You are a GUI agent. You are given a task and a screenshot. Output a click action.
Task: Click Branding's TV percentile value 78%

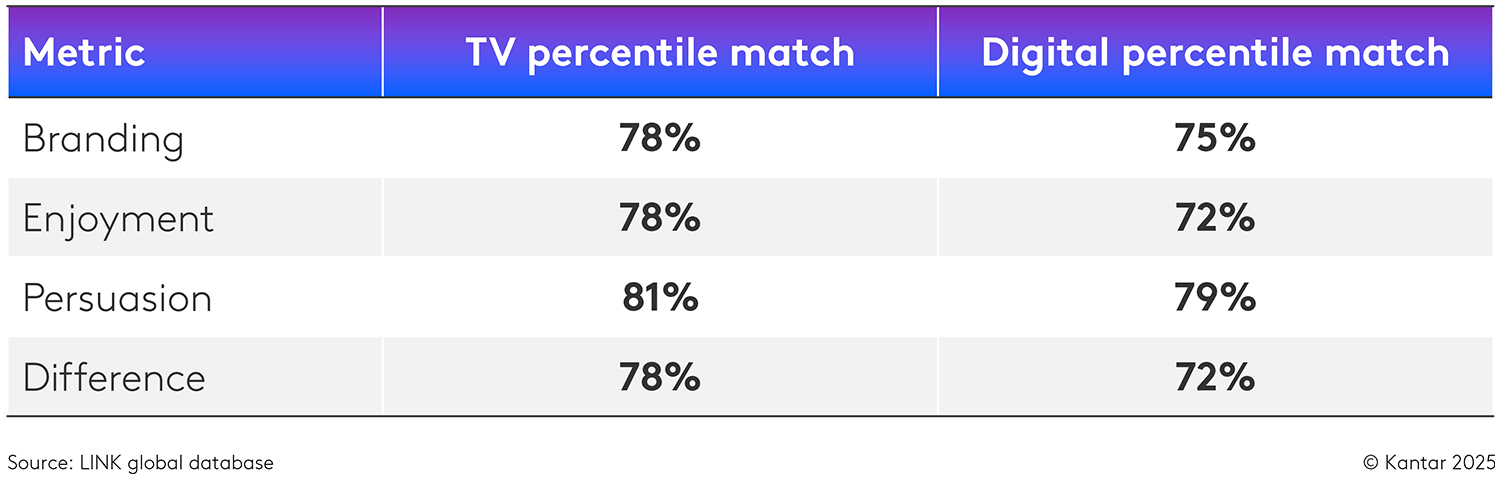[659, 139]
